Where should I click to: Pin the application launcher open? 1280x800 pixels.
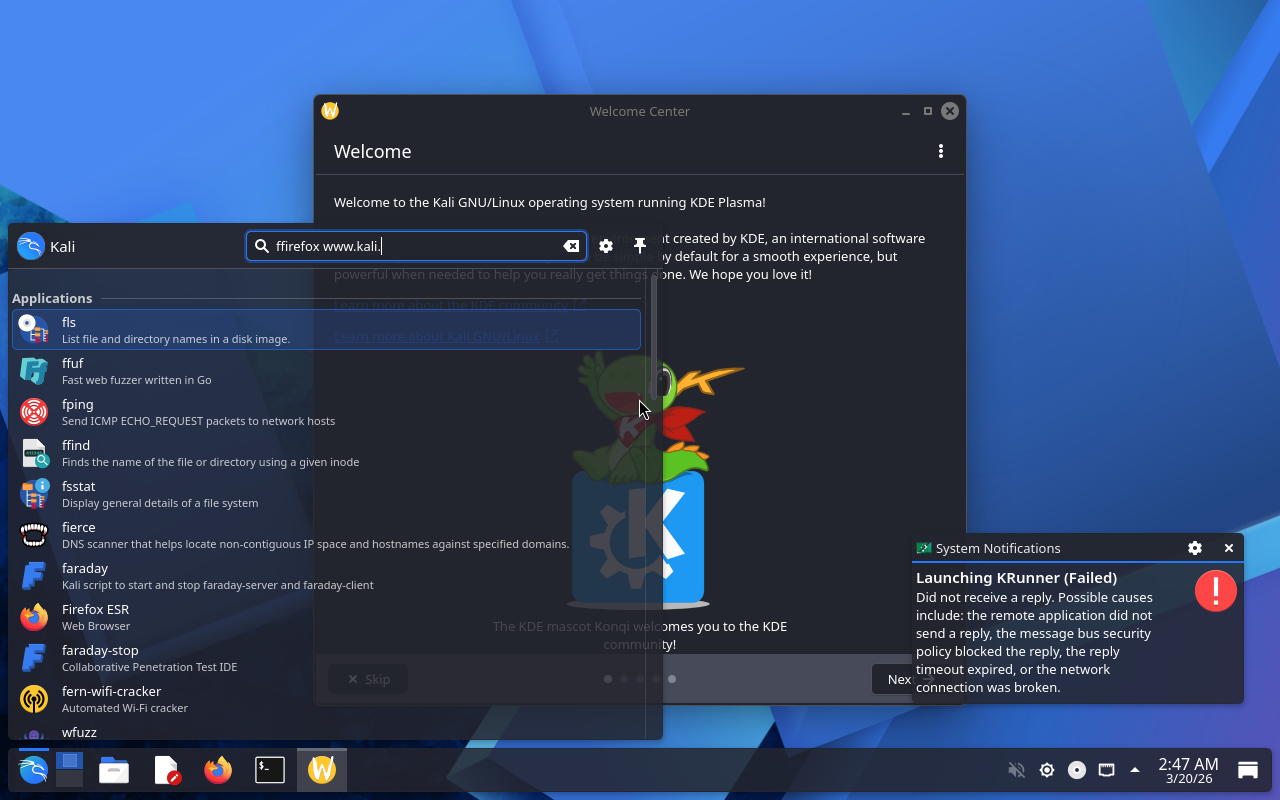[x=640, y=246]
